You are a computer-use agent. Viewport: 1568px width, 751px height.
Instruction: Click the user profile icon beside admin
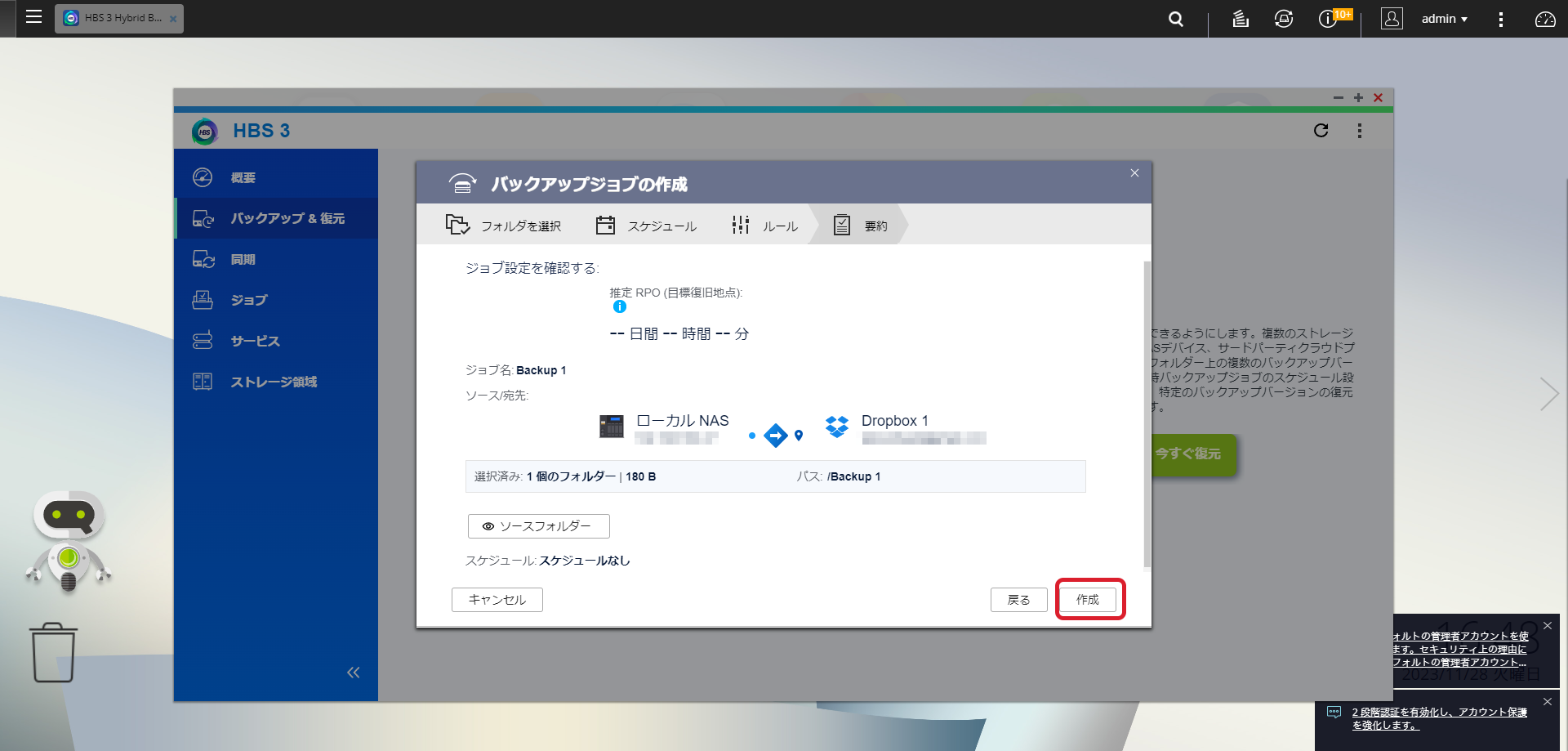[x=1392, y=18]
